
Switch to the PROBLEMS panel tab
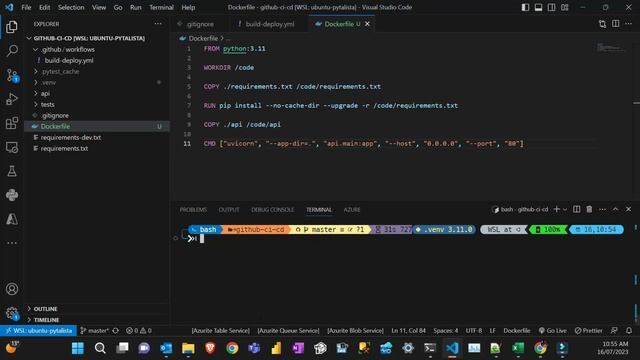click(x=193, y=209)
